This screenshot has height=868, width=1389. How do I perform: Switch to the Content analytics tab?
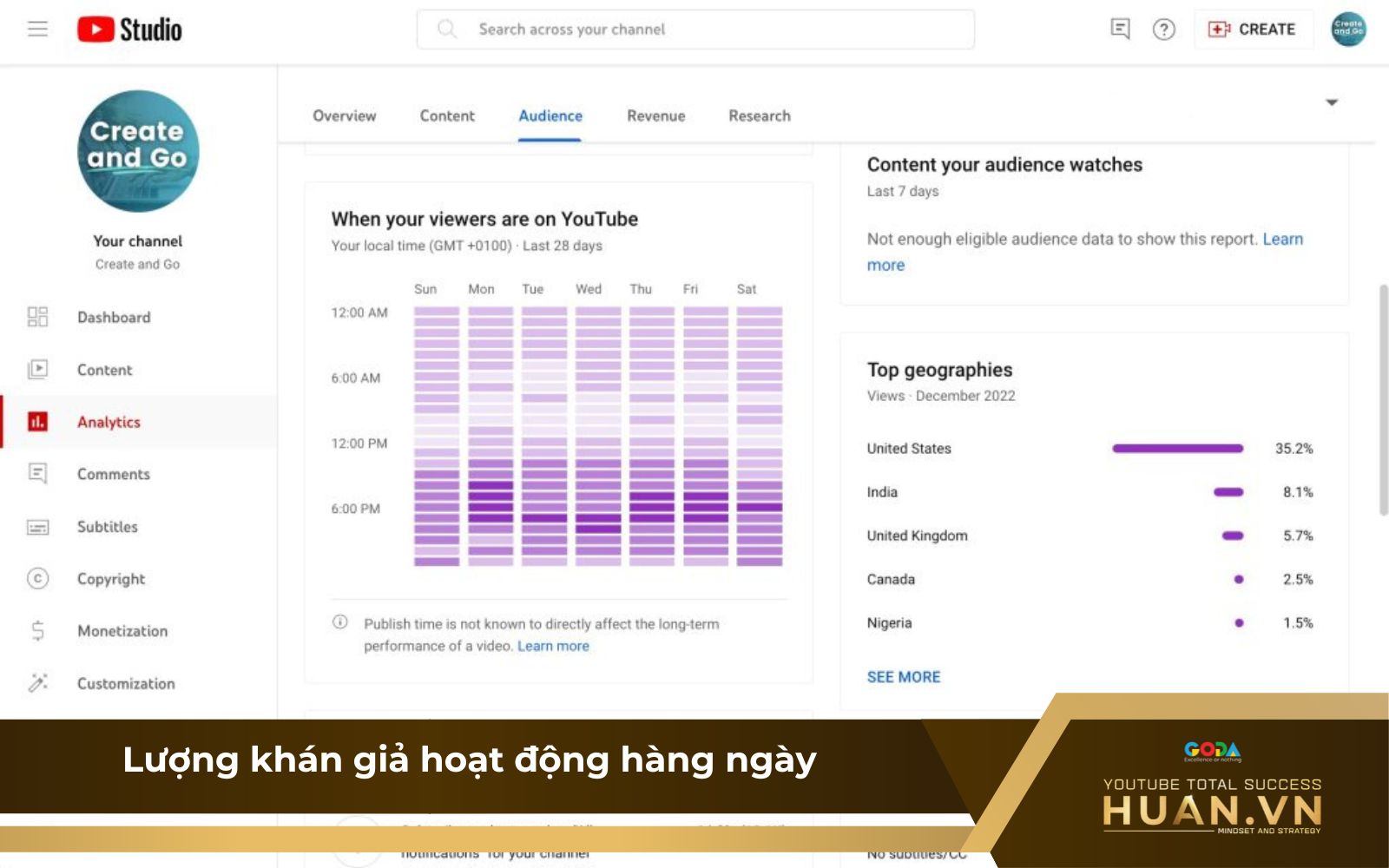(447, 115)
